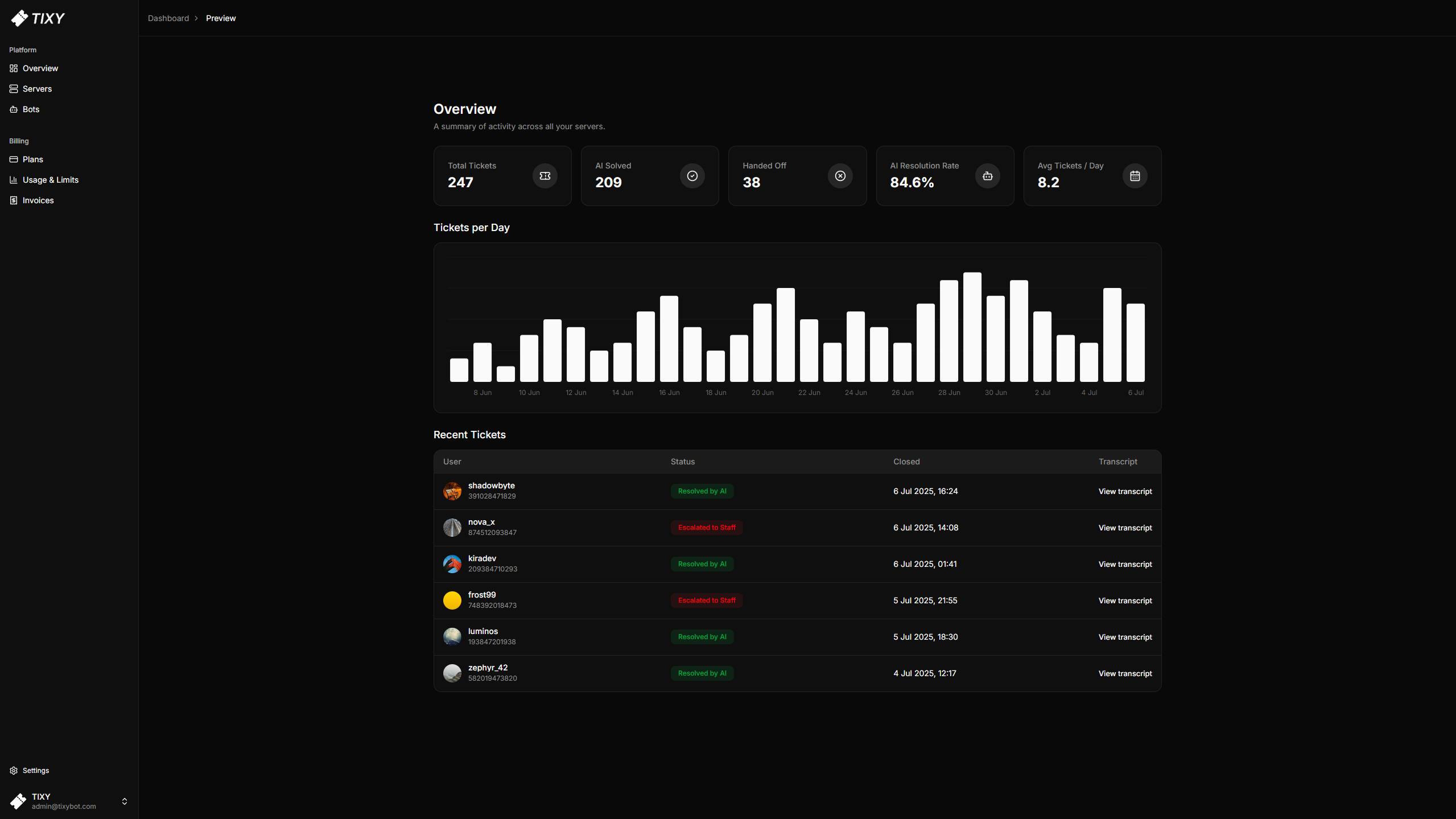The width and height of the screenshot is (1456, 819).
Task: Click frost99's yellow avatar
Action: click(x=452, y=600)
